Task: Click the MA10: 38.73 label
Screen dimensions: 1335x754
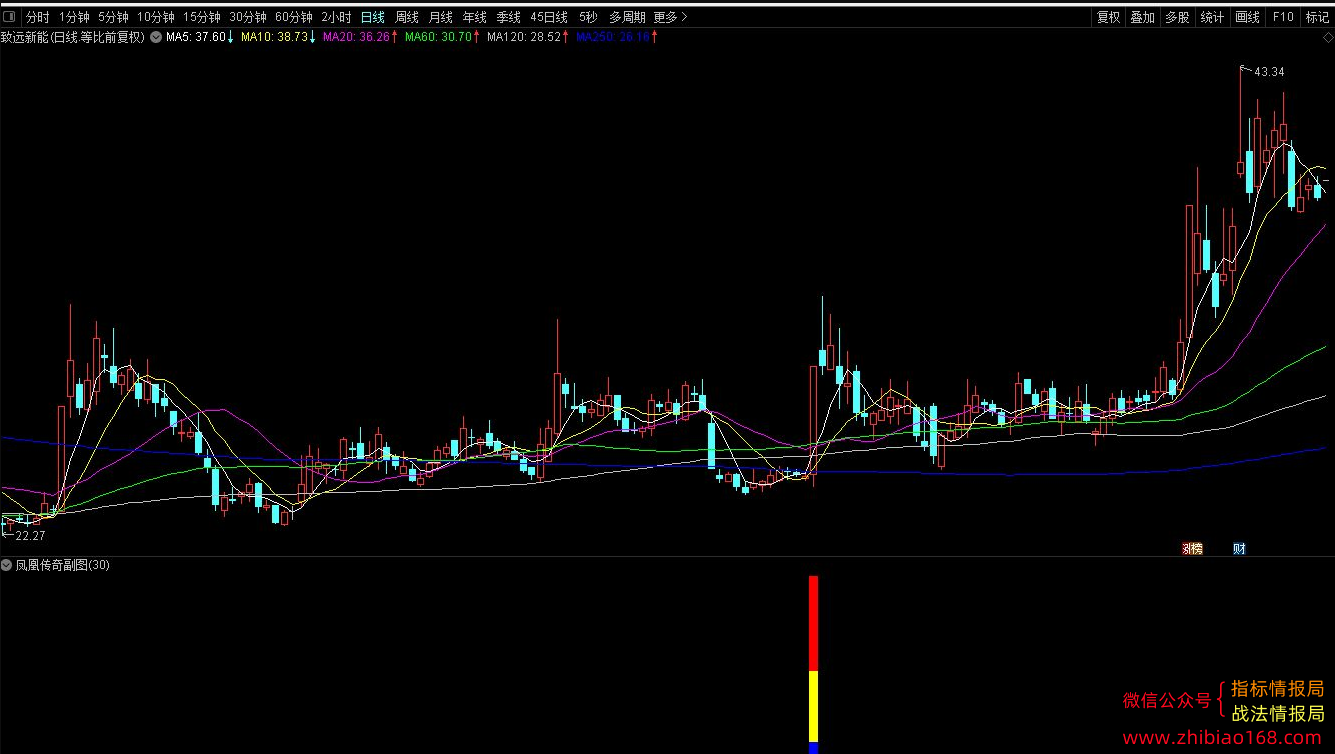Action: tap(273, 37)
